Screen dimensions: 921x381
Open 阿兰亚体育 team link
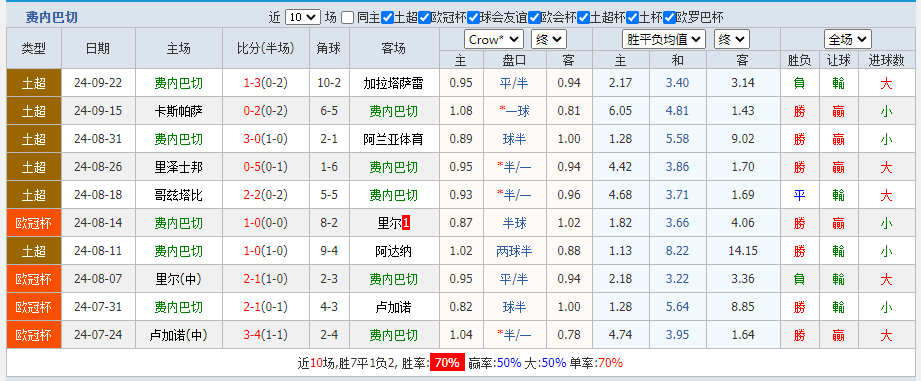(394, 139)
